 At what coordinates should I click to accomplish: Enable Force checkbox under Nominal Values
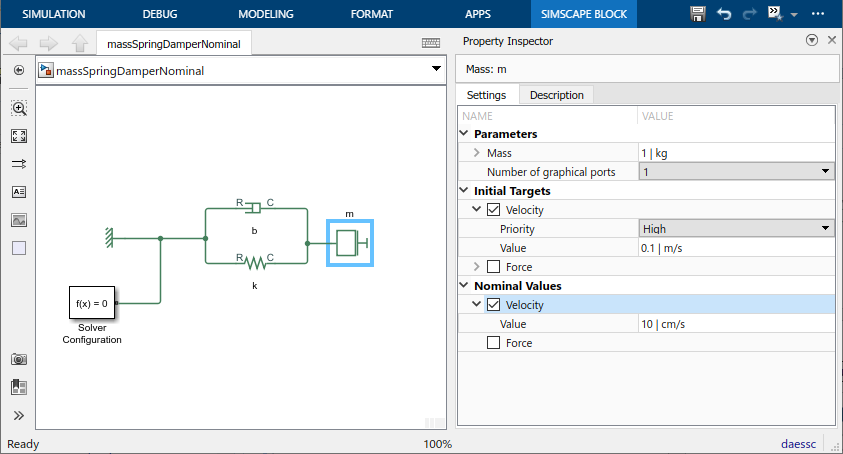click(x=494, y=343)
